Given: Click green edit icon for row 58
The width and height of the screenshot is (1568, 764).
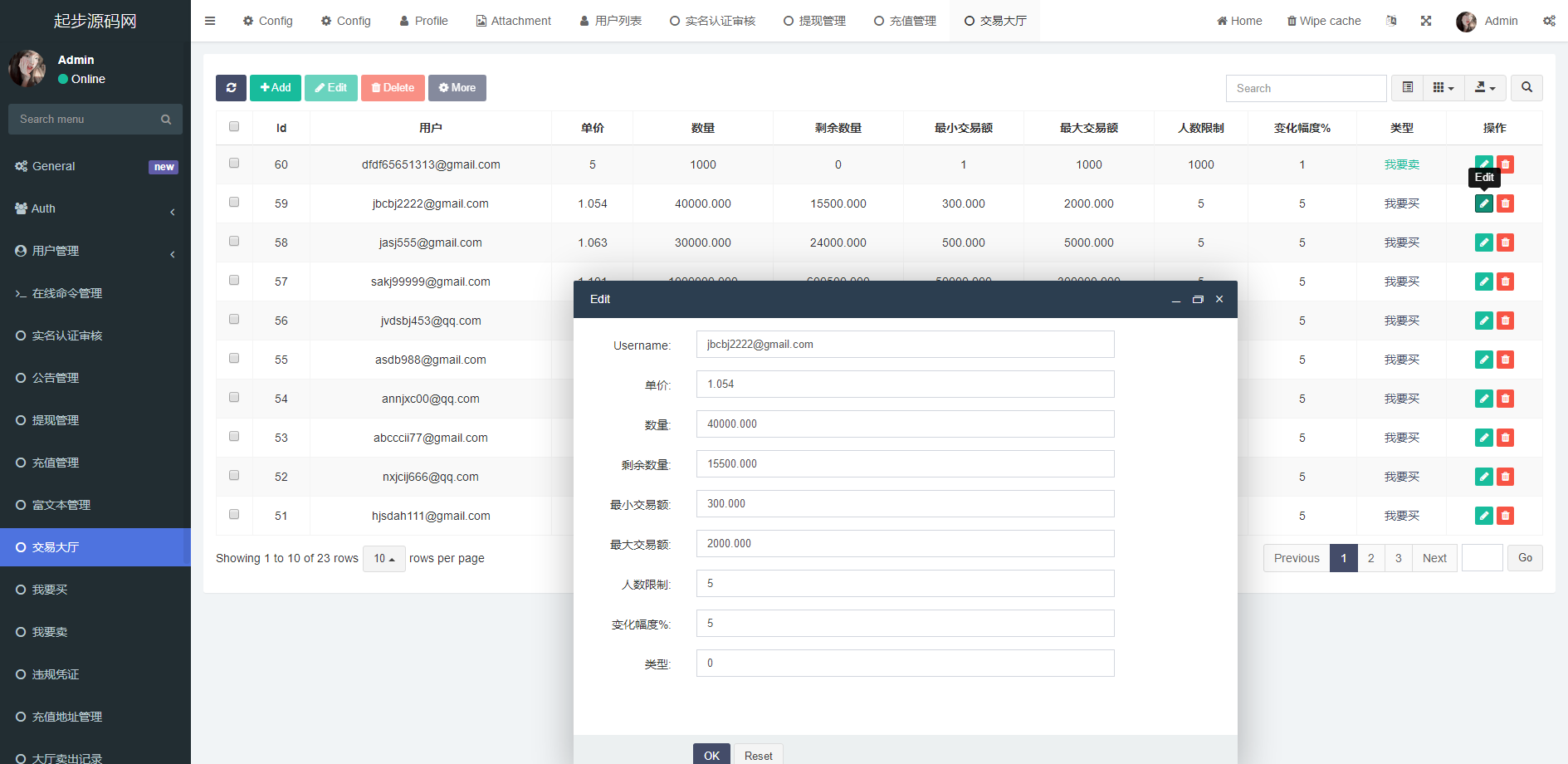Looking at the screenshot, I should pos(1483,242).
